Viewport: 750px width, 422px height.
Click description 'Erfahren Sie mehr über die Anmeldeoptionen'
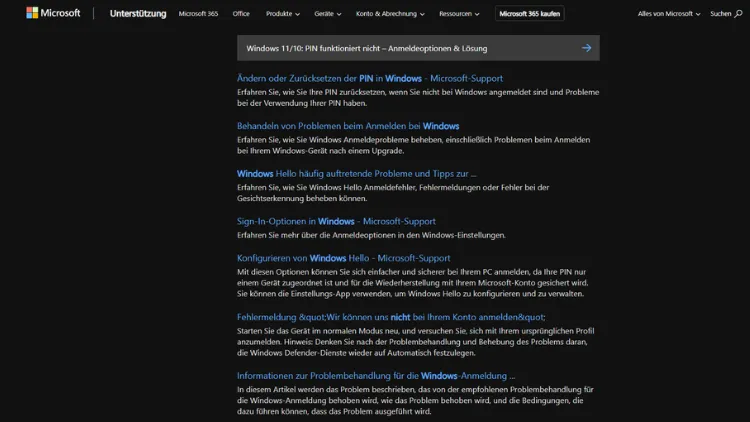[371, 235]
